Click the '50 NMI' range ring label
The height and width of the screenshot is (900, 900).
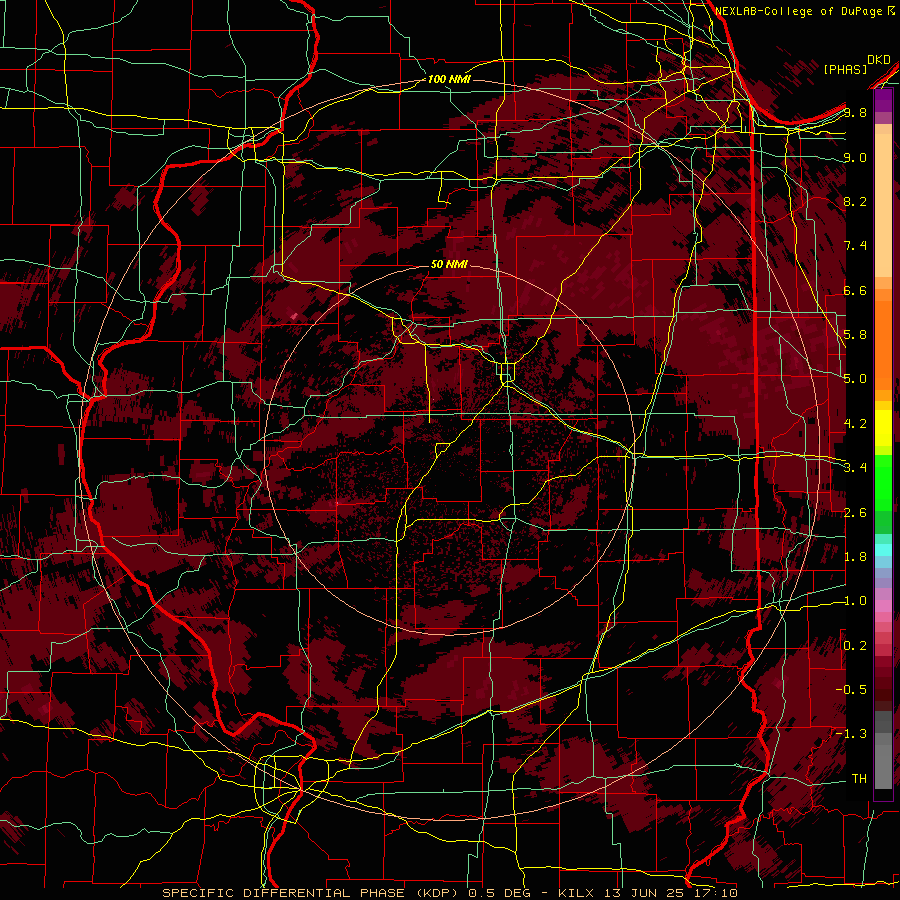pos(449,264)
